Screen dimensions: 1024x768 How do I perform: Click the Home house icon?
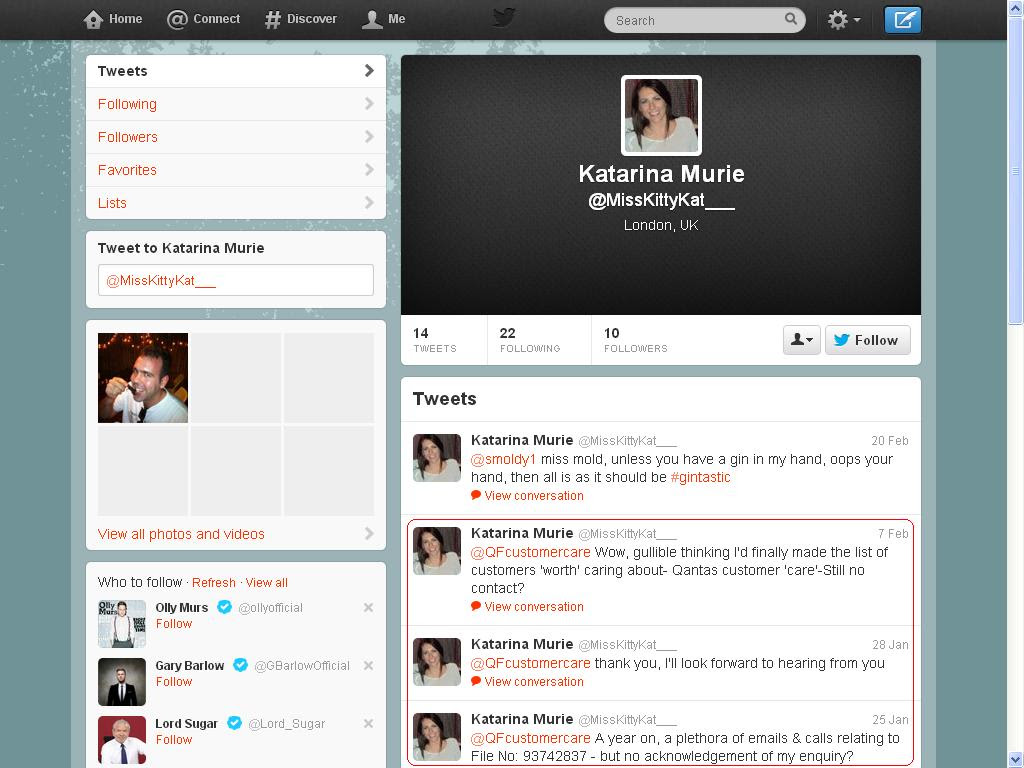pyautogui.click(x=93, y=20)
